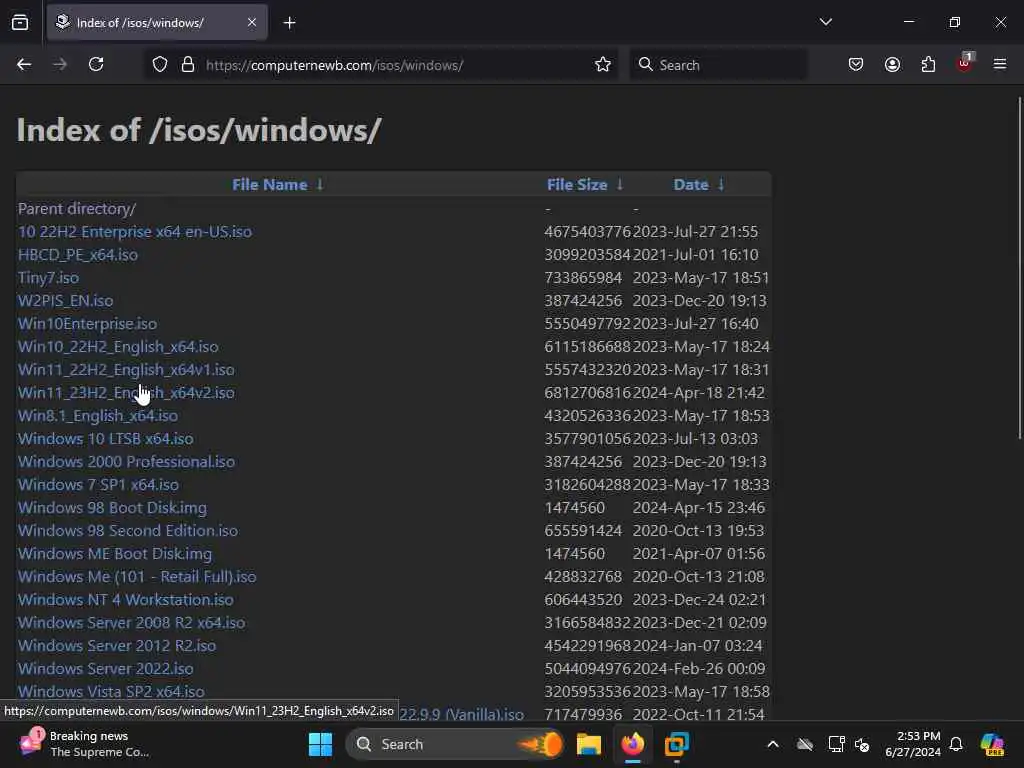This screenshot has height=768, width=1024.
Task: Click the muted volume tray icon
Action: pos(862,744)
